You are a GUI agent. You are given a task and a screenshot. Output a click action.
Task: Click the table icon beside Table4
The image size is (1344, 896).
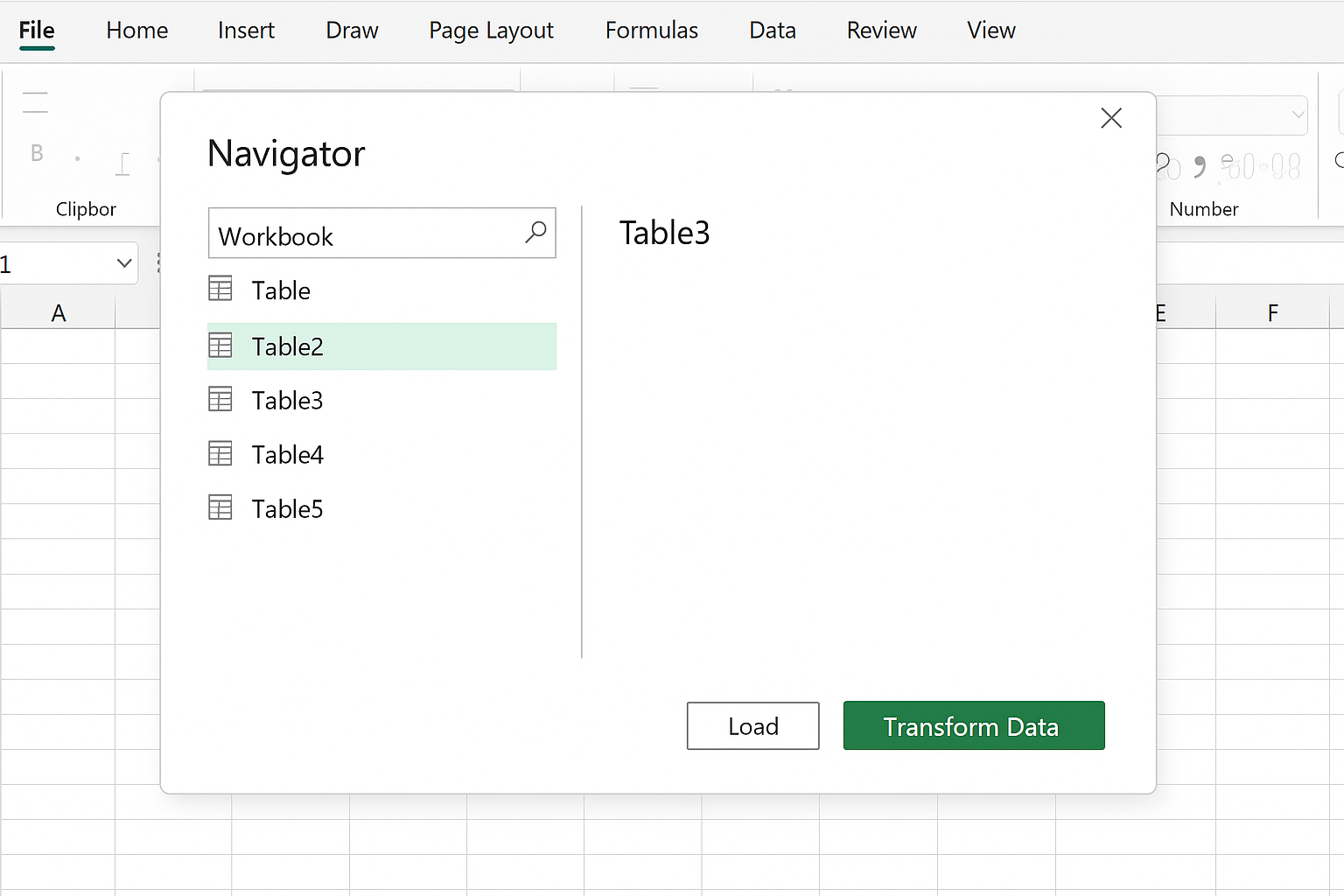(220, 454)
